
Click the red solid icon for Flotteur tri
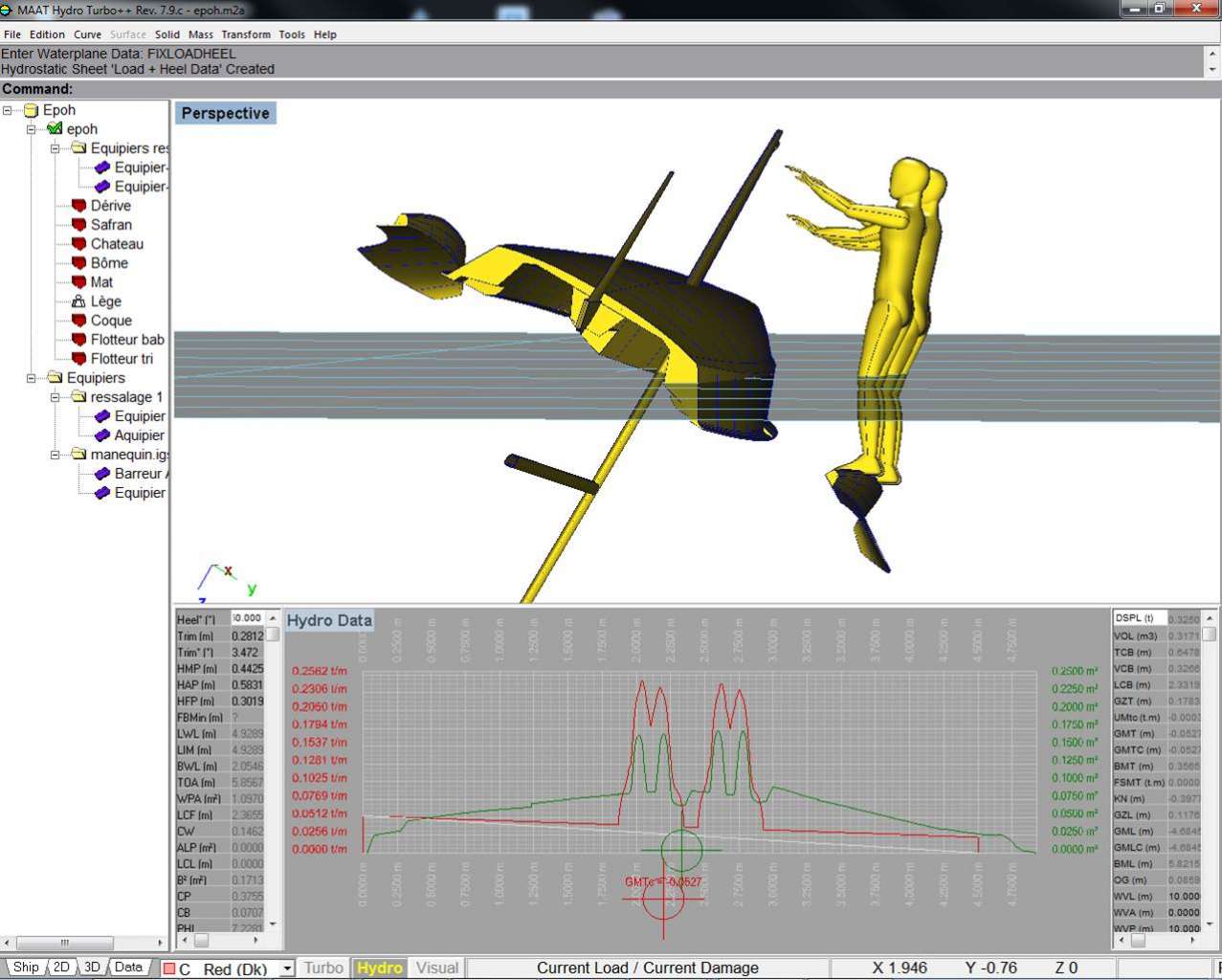[x=78, y=359]
